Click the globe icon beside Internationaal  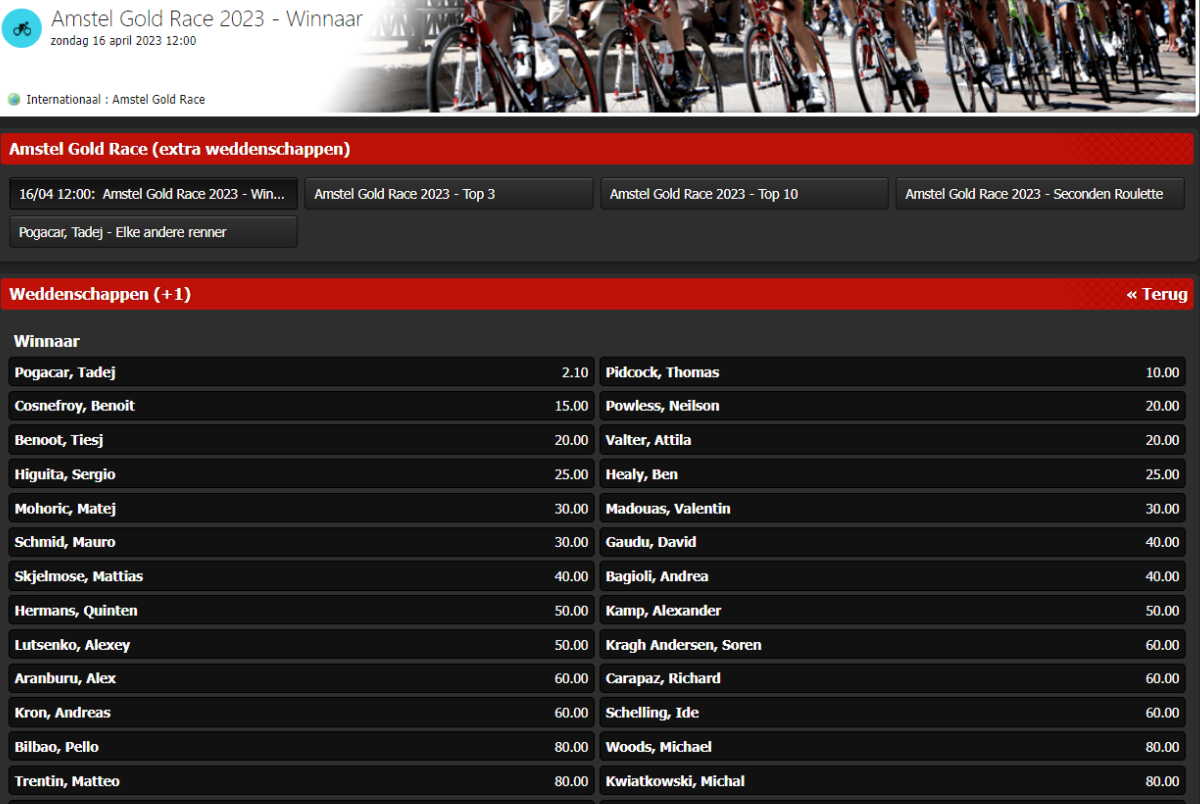point(14,99)
